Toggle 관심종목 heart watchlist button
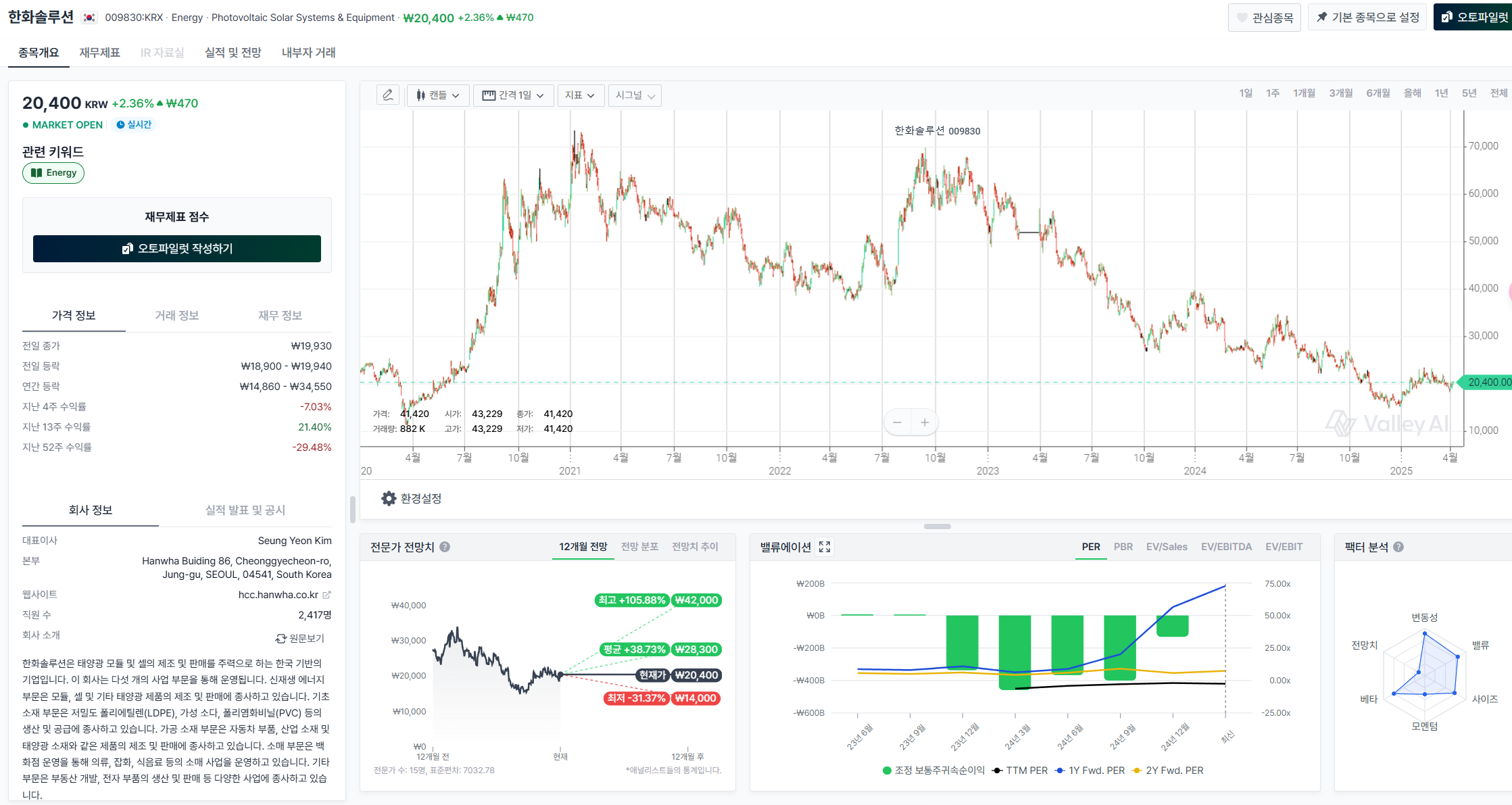Viewport: 1512px width, 805px height. (x=1264, y=18)
